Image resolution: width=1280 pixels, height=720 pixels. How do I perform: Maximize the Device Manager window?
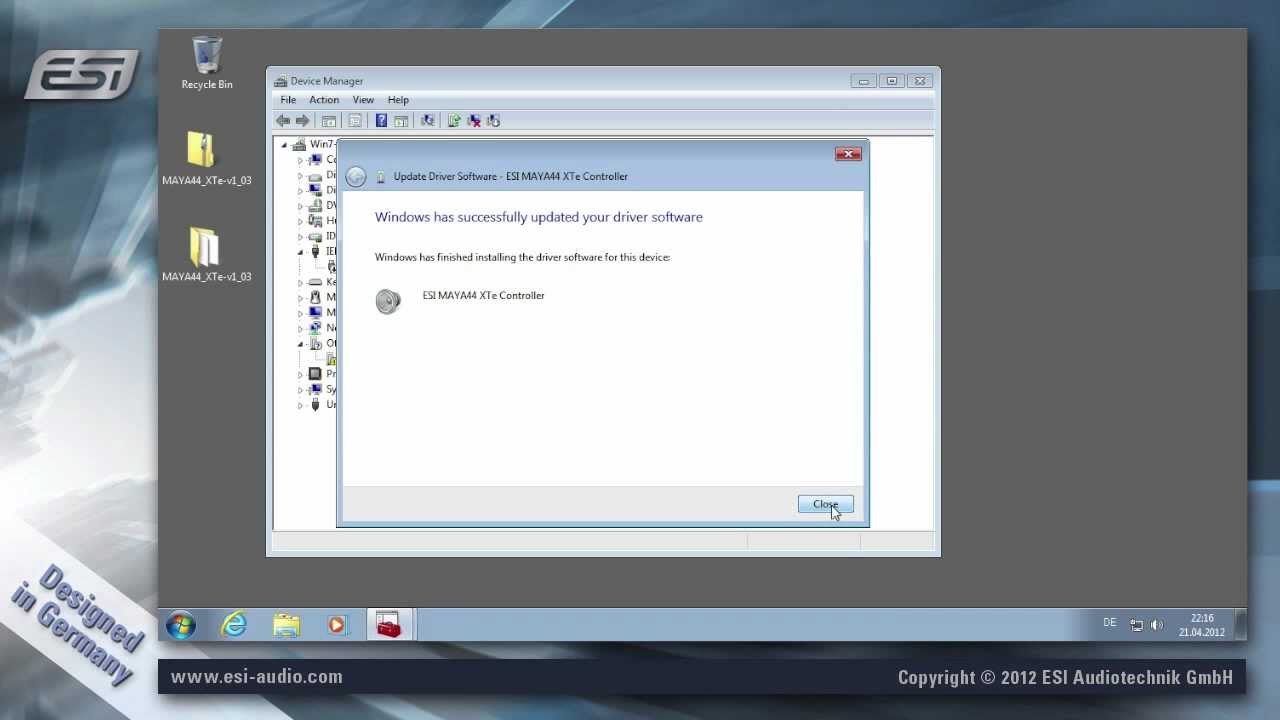[892, 81]
